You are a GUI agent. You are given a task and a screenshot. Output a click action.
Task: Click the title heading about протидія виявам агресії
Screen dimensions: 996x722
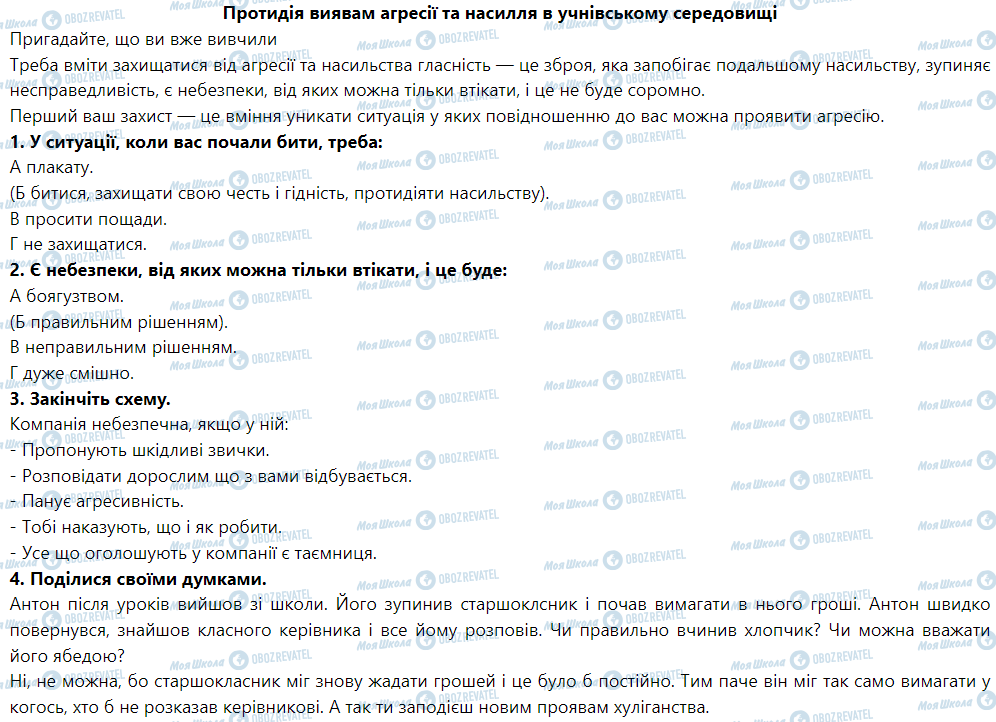click(x=498, y=14)
